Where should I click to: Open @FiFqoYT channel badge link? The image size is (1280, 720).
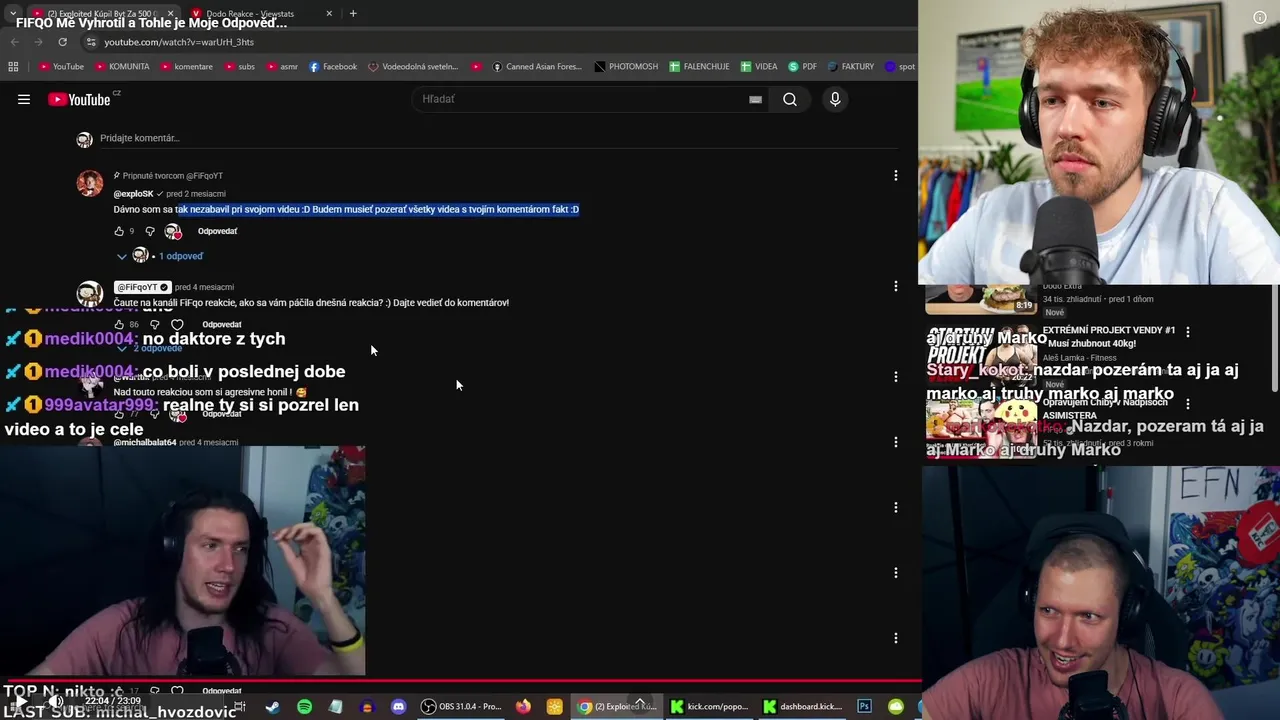pyautogui.click(x=142, y=287)
